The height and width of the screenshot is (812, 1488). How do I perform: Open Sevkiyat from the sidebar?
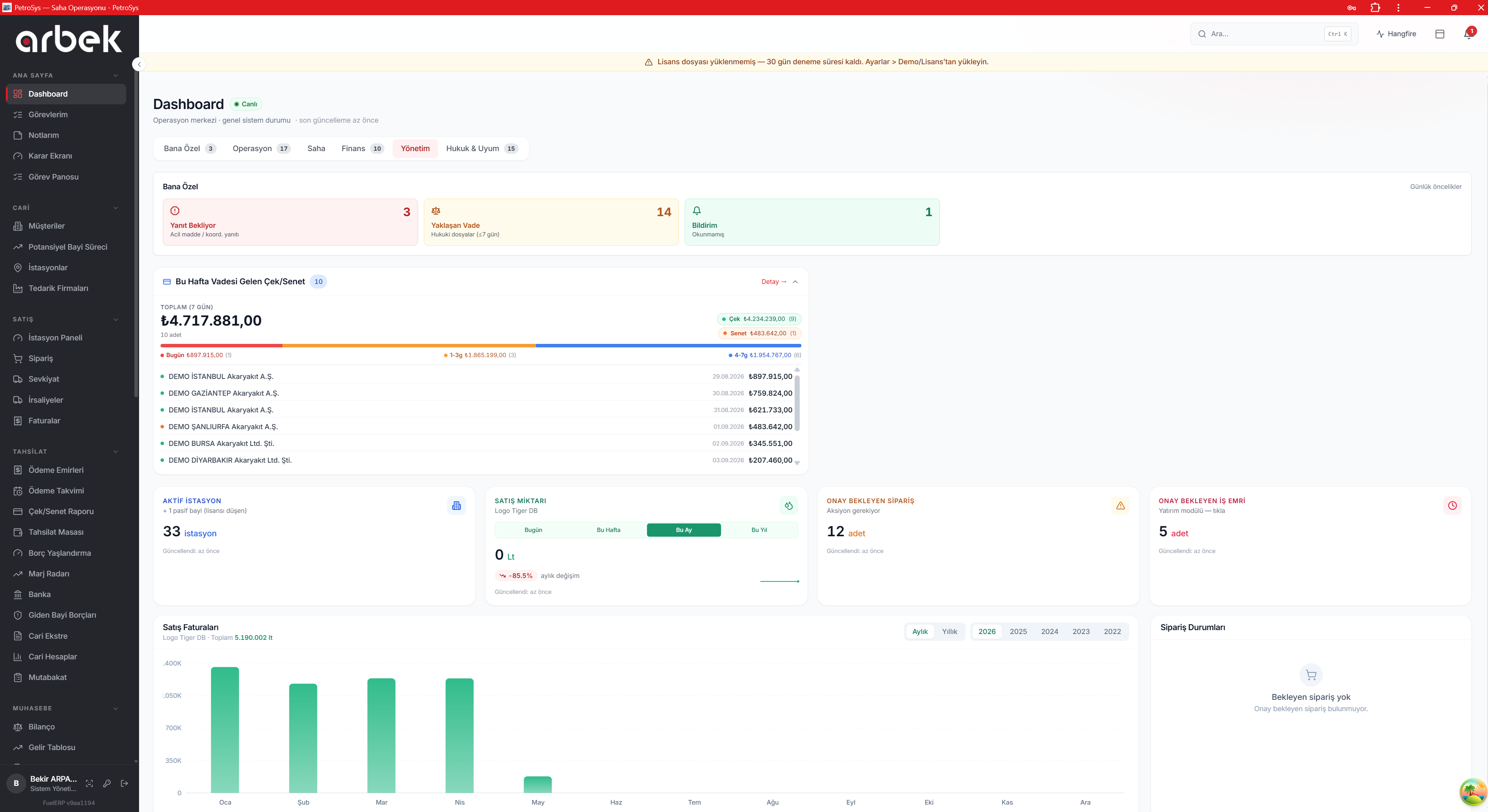tap(66, 379)
